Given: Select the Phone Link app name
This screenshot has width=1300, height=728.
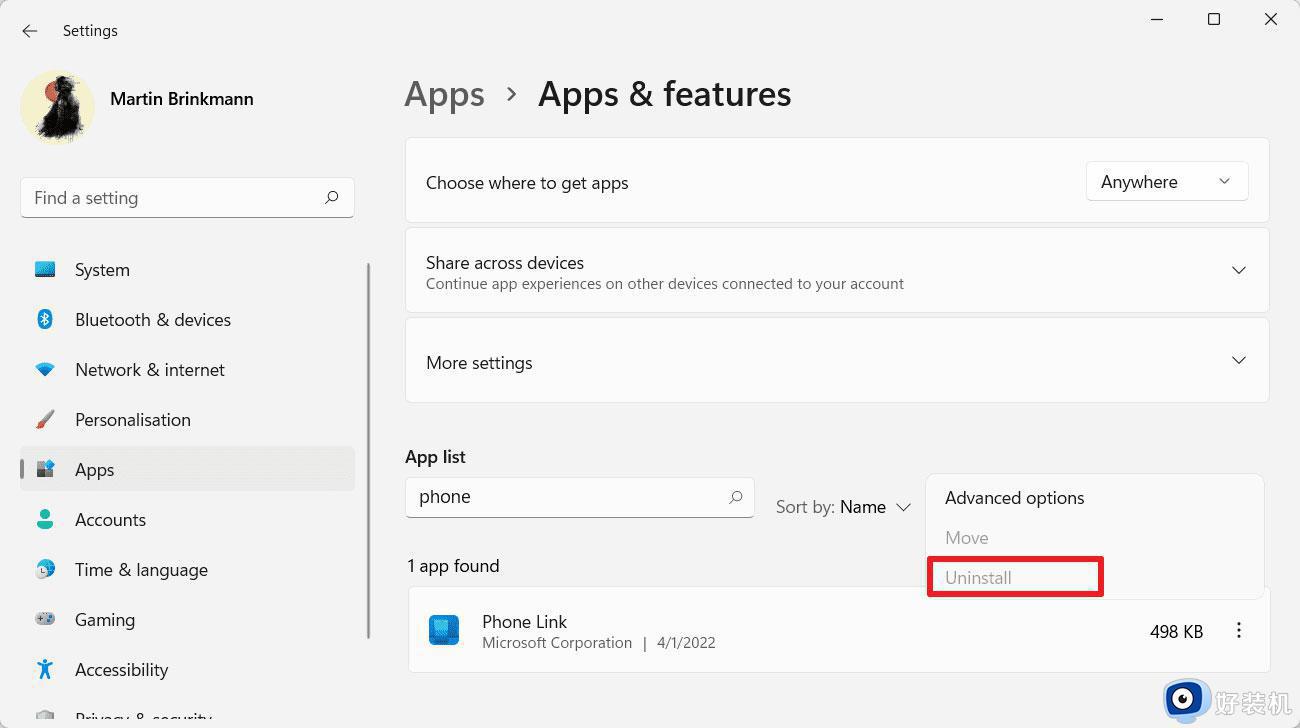Looking at the screenshot, I should [525, 622].
